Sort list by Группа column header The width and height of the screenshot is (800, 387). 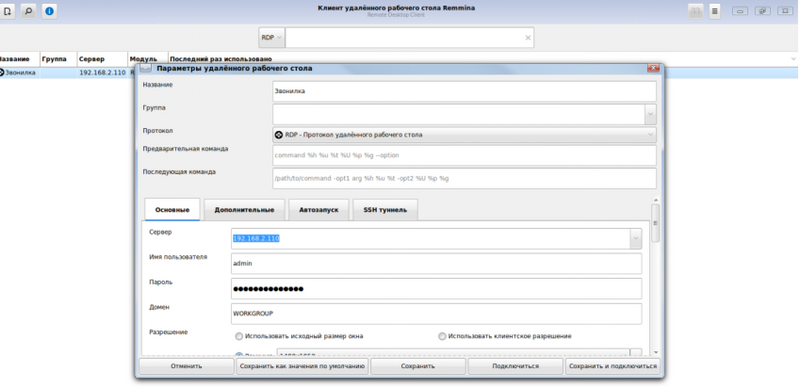[x=58, y=59]
